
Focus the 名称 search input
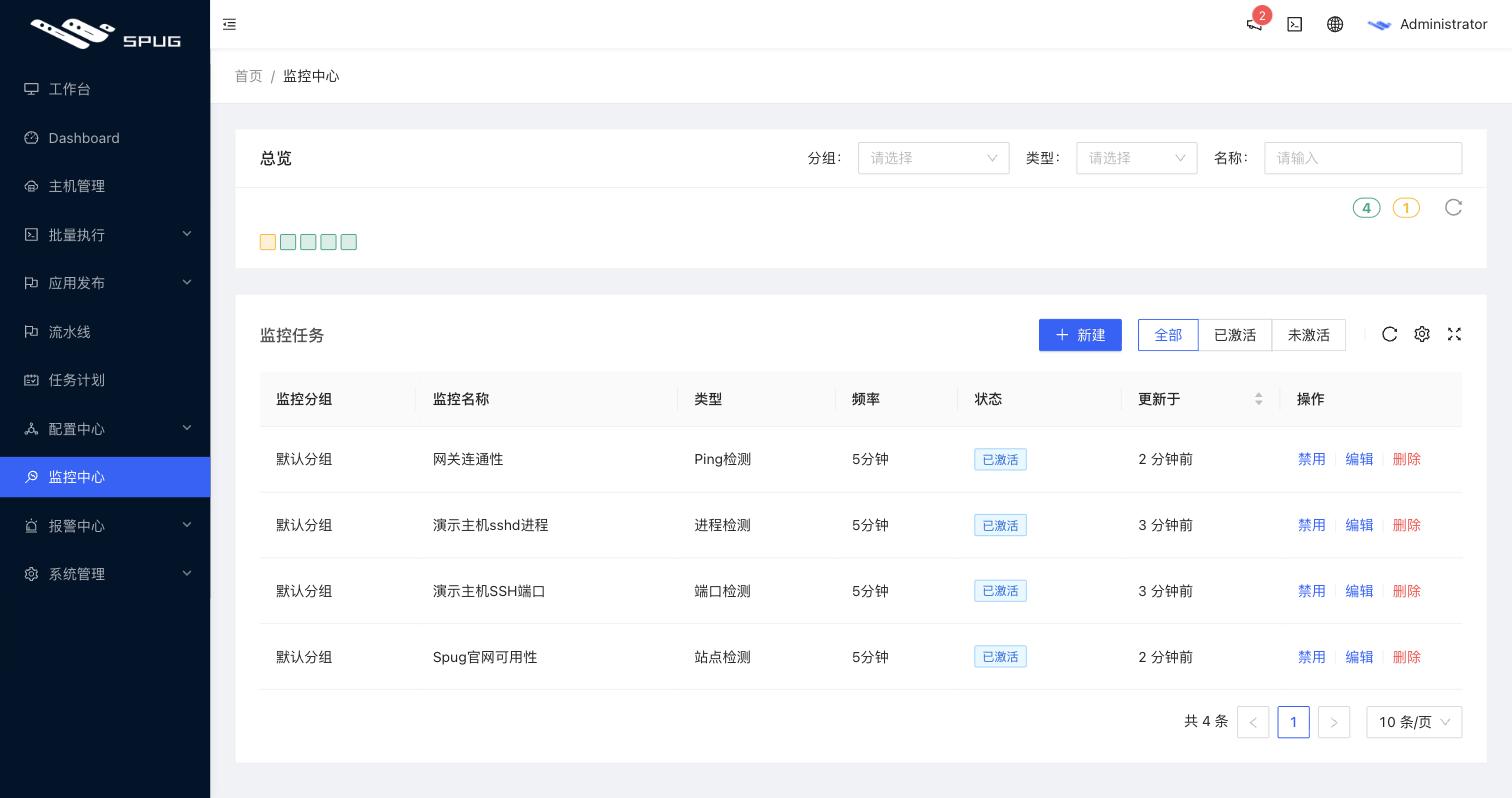[x=1363, y=158]
